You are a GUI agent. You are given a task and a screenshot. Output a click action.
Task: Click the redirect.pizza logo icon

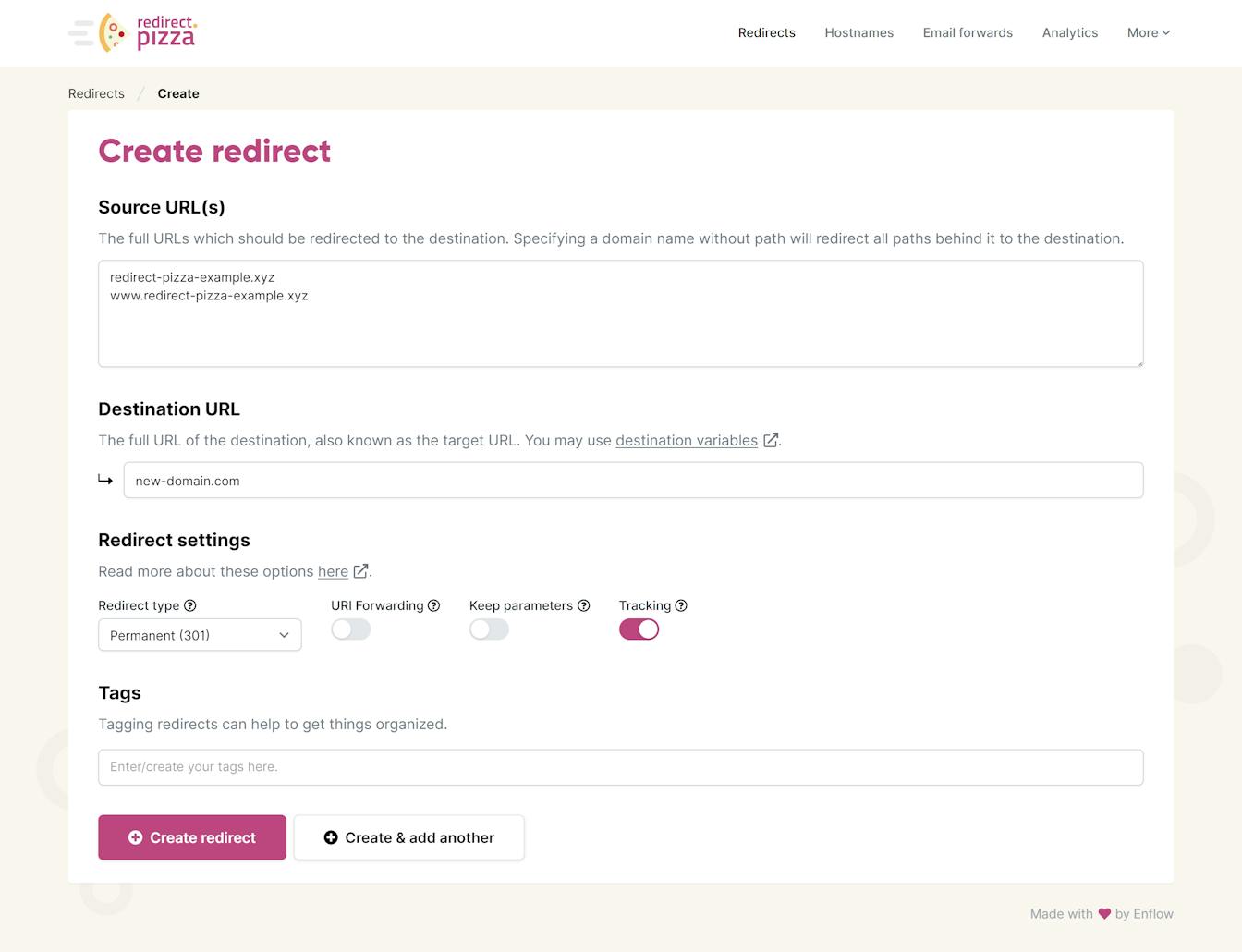click(112, 32)
